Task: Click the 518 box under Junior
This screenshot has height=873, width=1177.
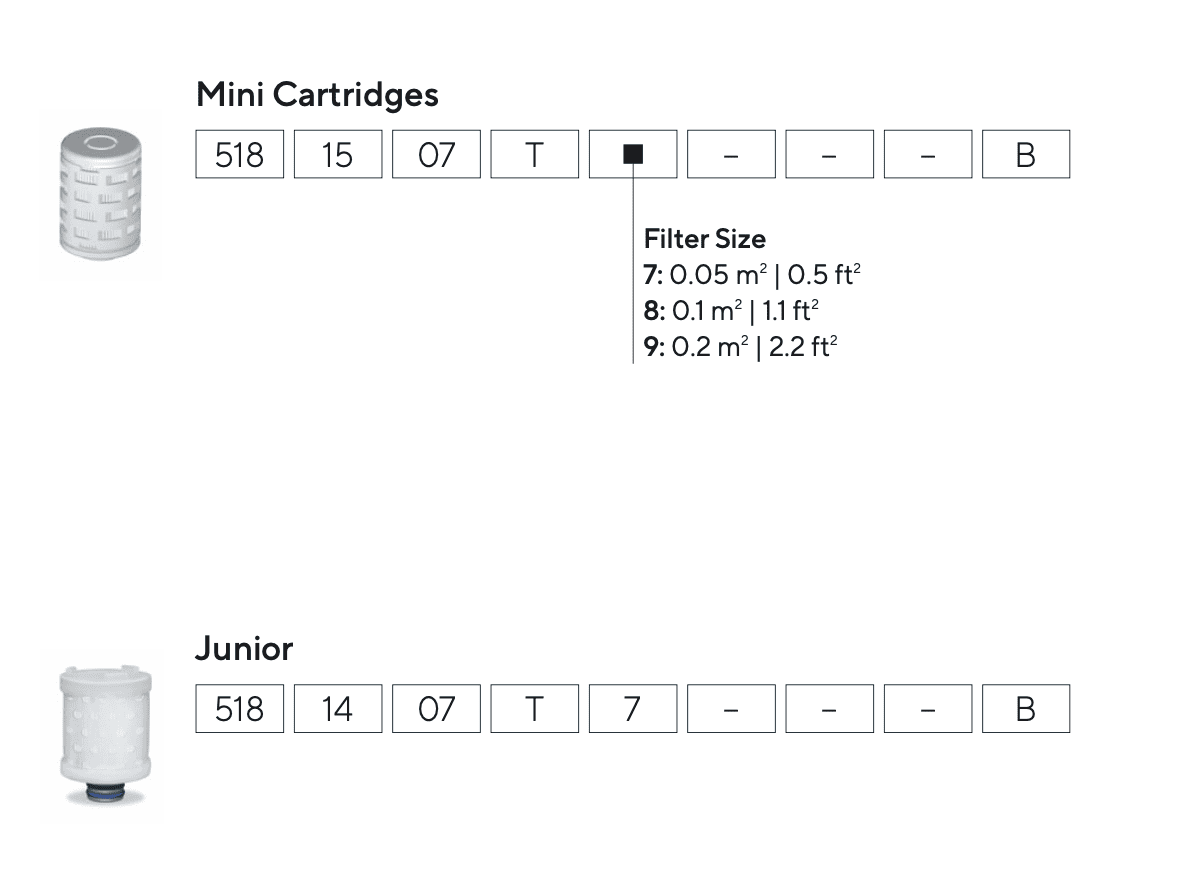Action: pos(239,708)
